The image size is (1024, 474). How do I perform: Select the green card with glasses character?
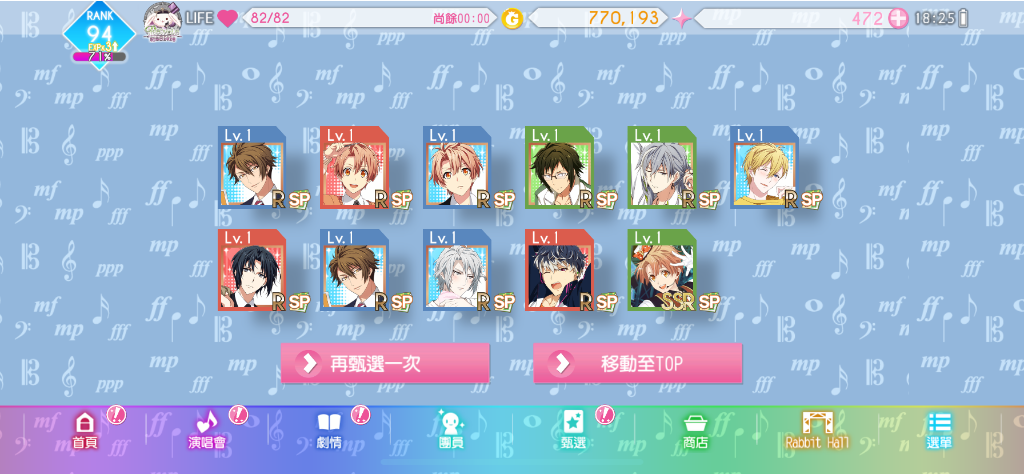[x=560, y=167]
